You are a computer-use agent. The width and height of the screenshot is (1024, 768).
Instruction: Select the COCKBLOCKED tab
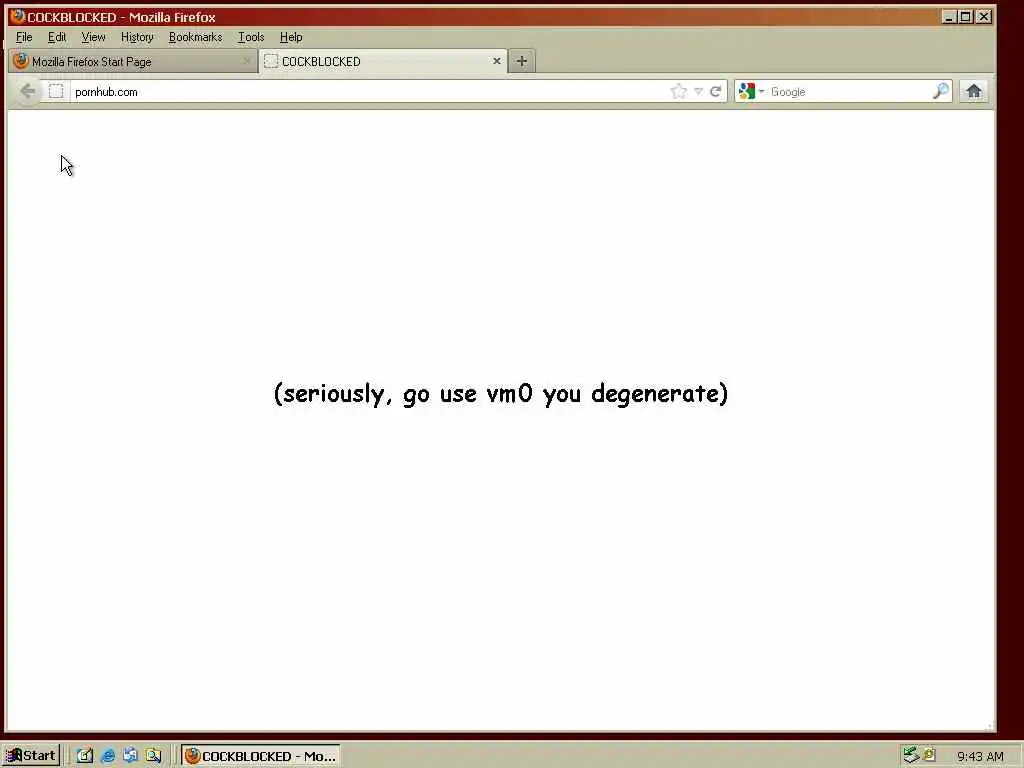pos(383,61)
